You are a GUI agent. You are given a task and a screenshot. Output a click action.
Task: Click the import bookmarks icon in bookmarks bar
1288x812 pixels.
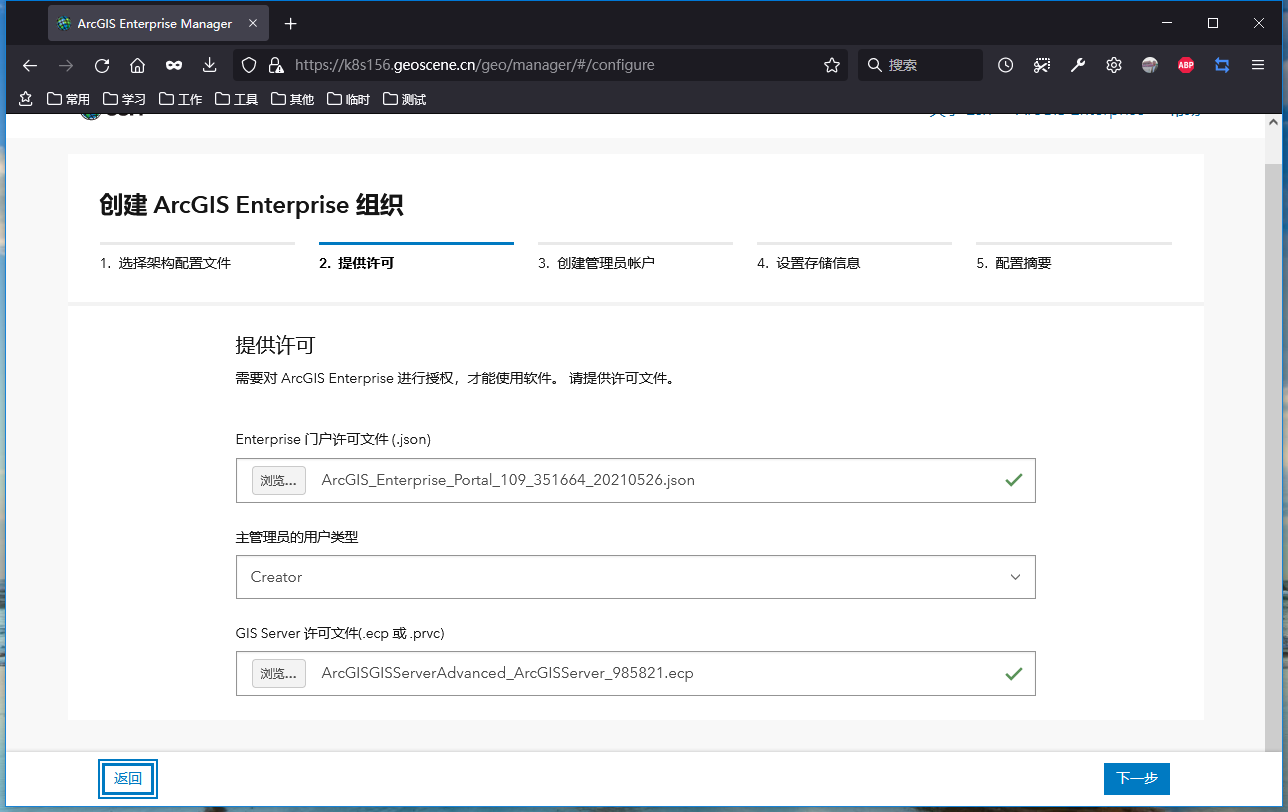tap(26, 99)
